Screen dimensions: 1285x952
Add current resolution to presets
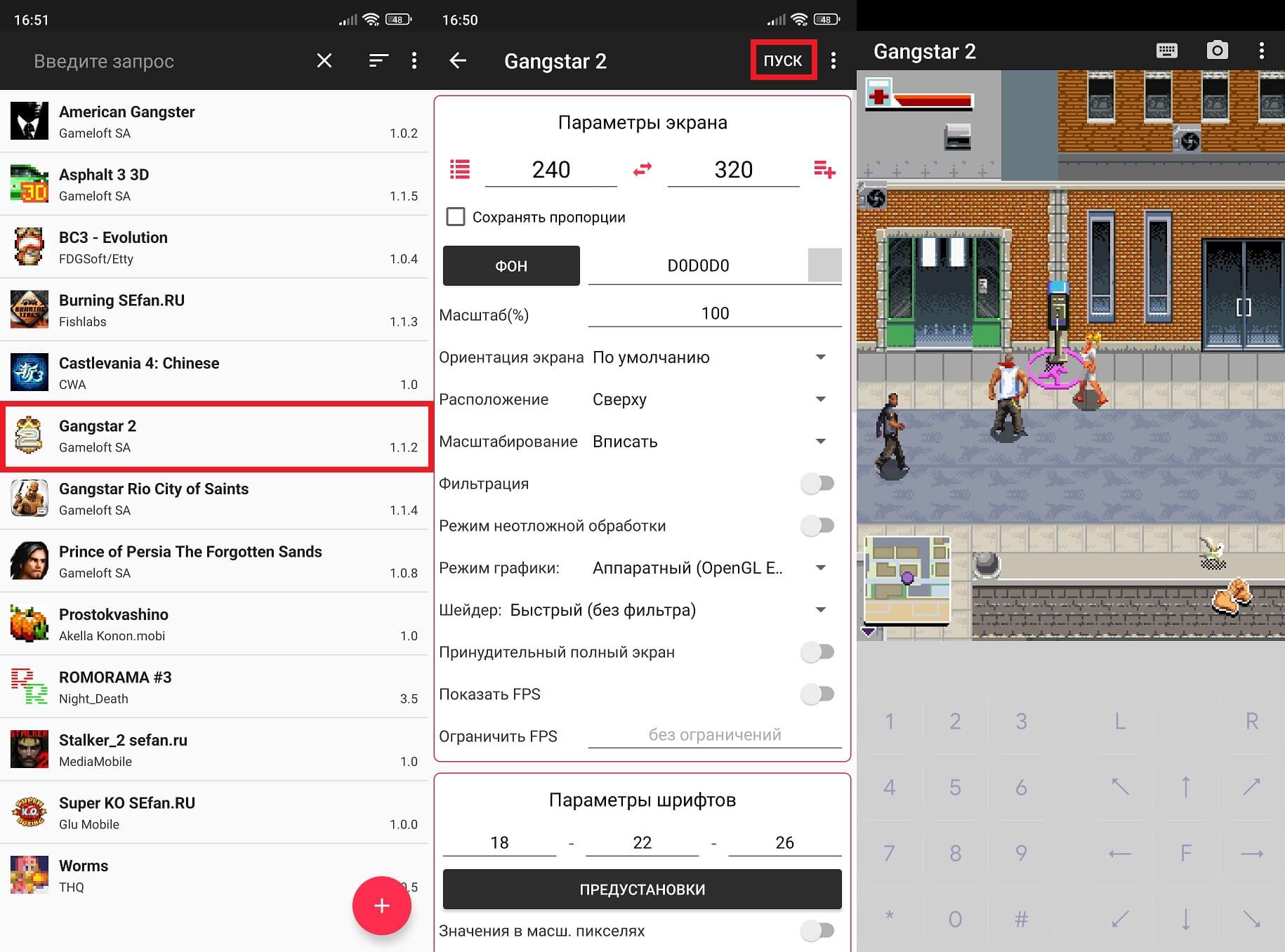tap(824, 169)
